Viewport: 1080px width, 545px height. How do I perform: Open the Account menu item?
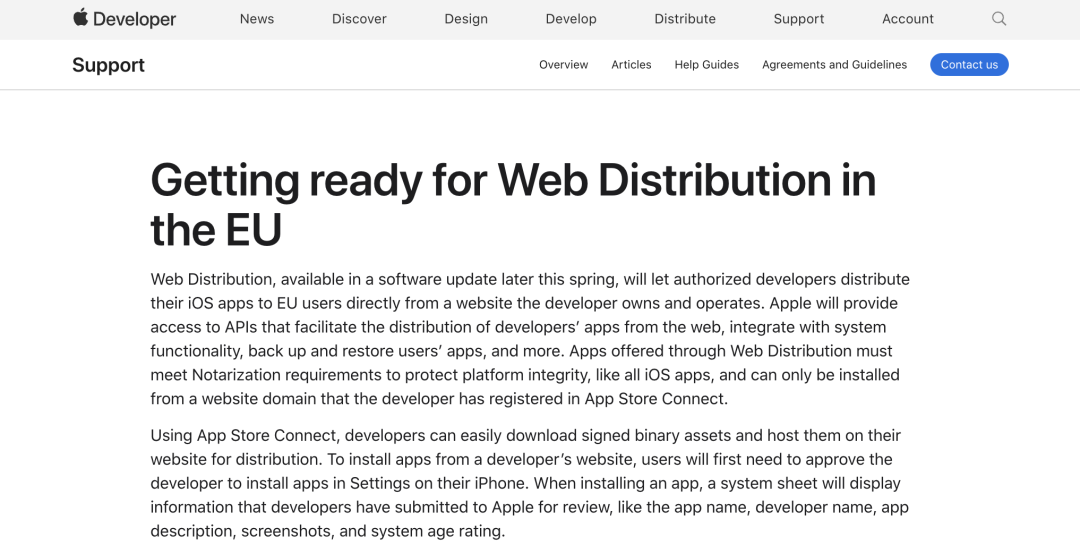pyautogui.click(x=908, y=19)
